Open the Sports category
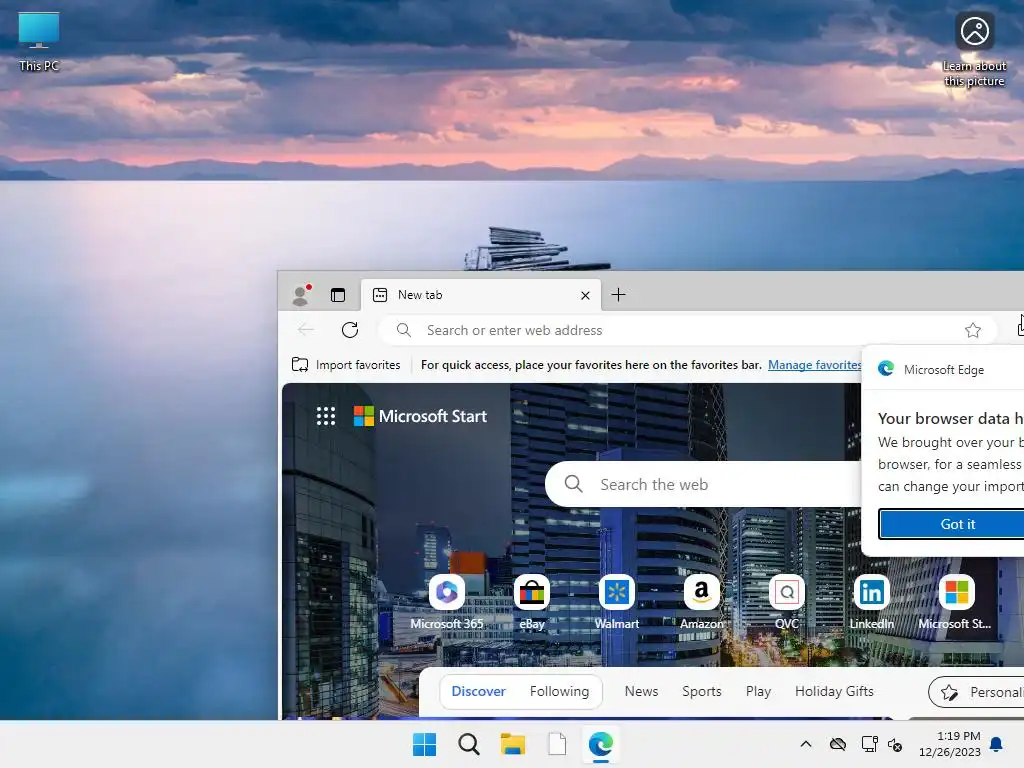The image size is (1024, 768). pos(701,691)
